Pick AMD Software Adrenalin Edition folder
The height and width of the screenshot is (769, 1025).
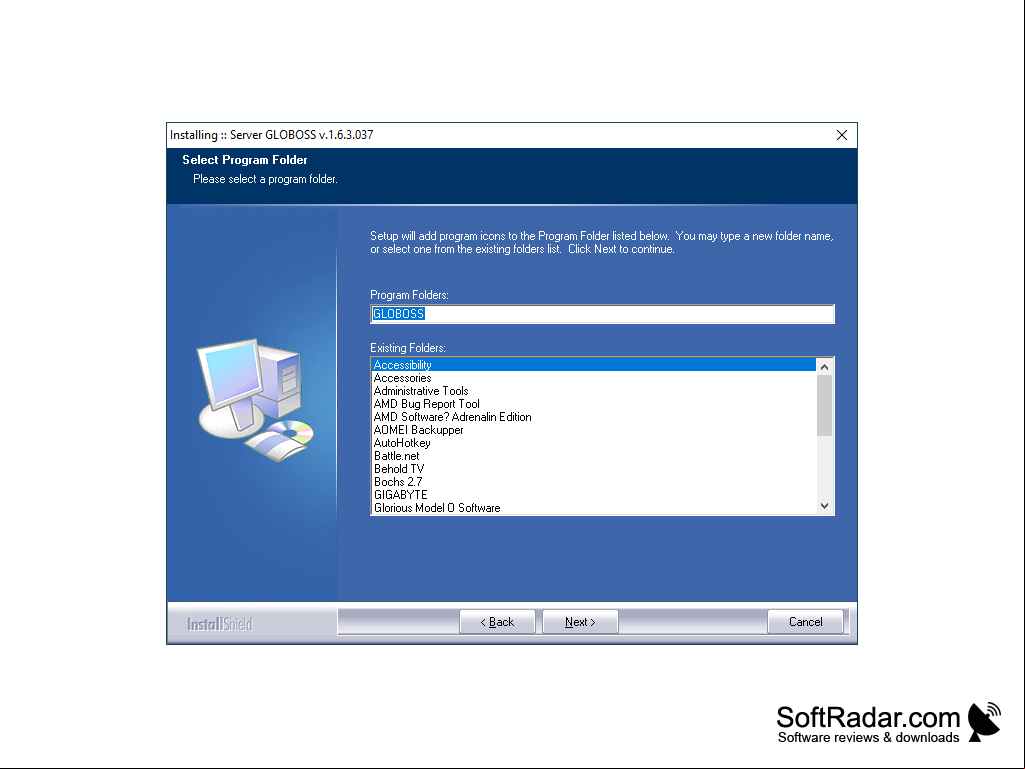coord(594,417)
